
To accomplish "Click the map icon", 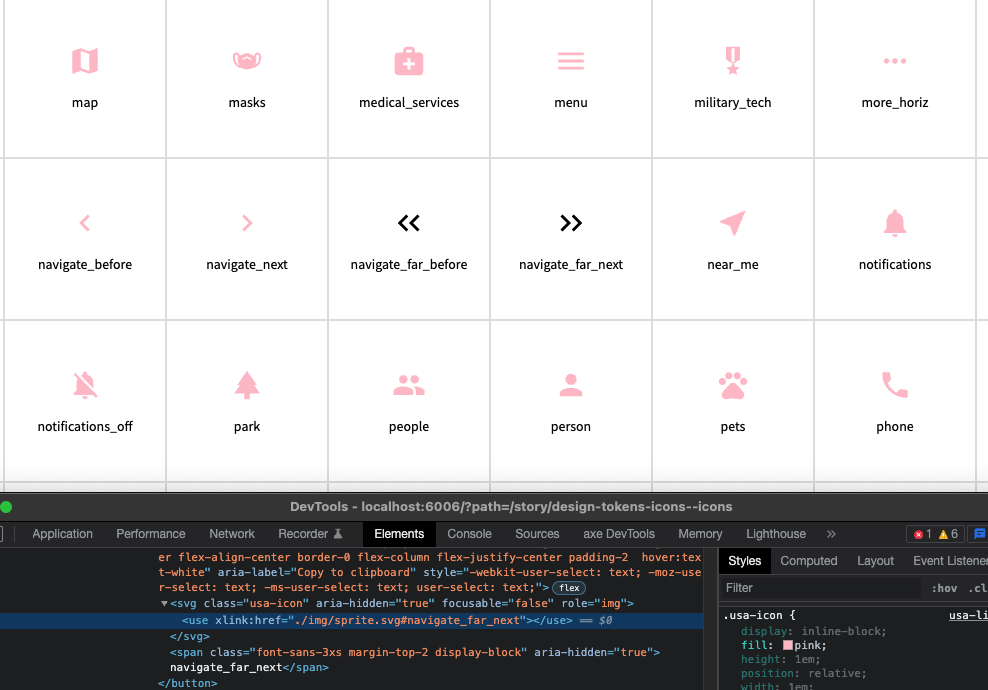I will coord(85,61).
